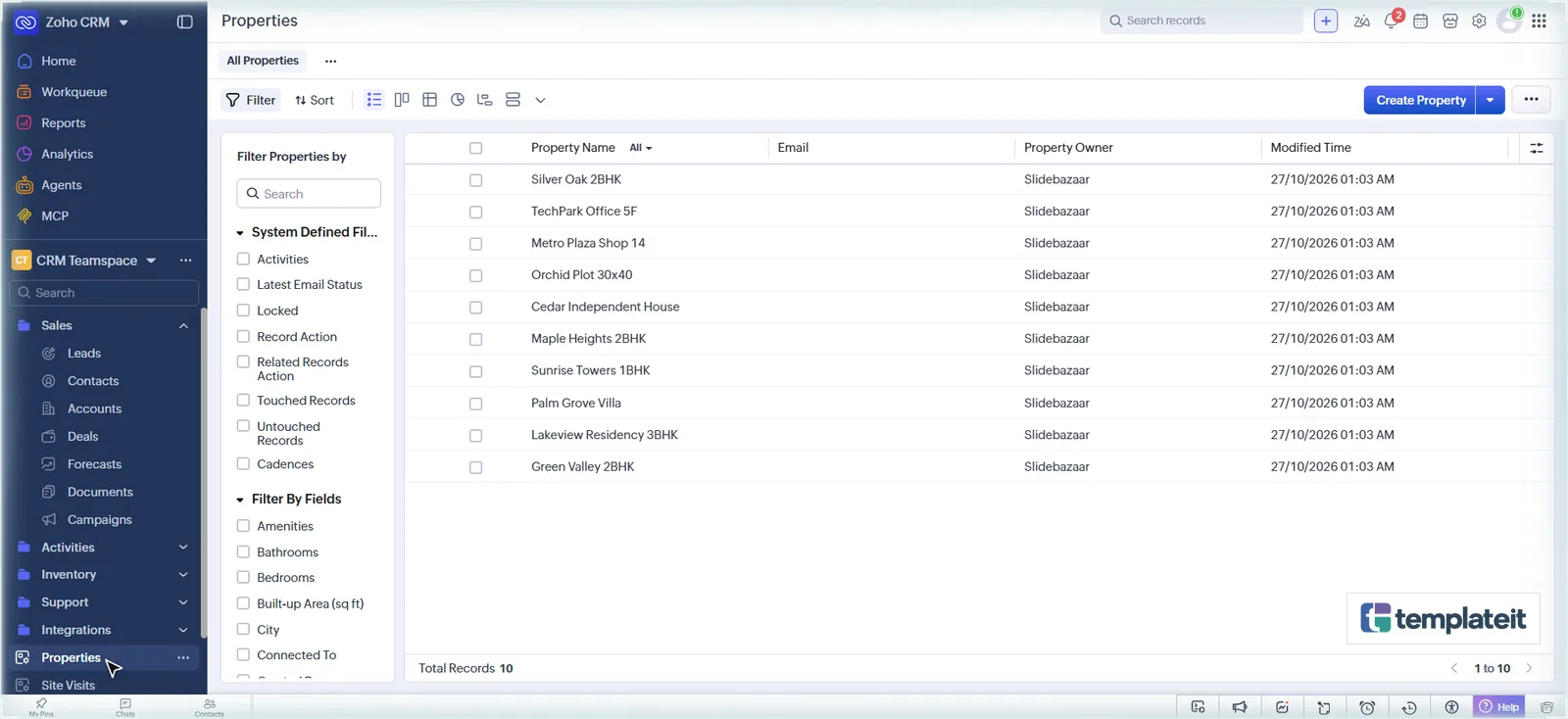
Task: Open the Zoho CRM dropdown arrow
Action: (x=123, y=23)
